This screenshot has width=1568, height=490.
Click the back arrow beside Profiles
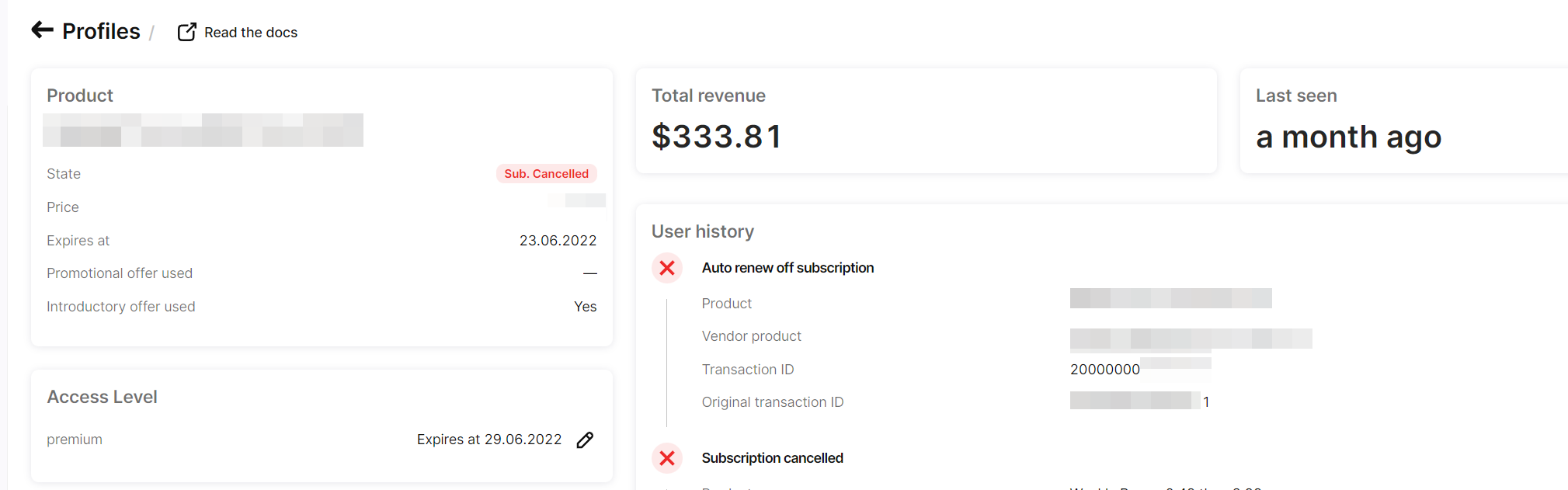point(42,30)
